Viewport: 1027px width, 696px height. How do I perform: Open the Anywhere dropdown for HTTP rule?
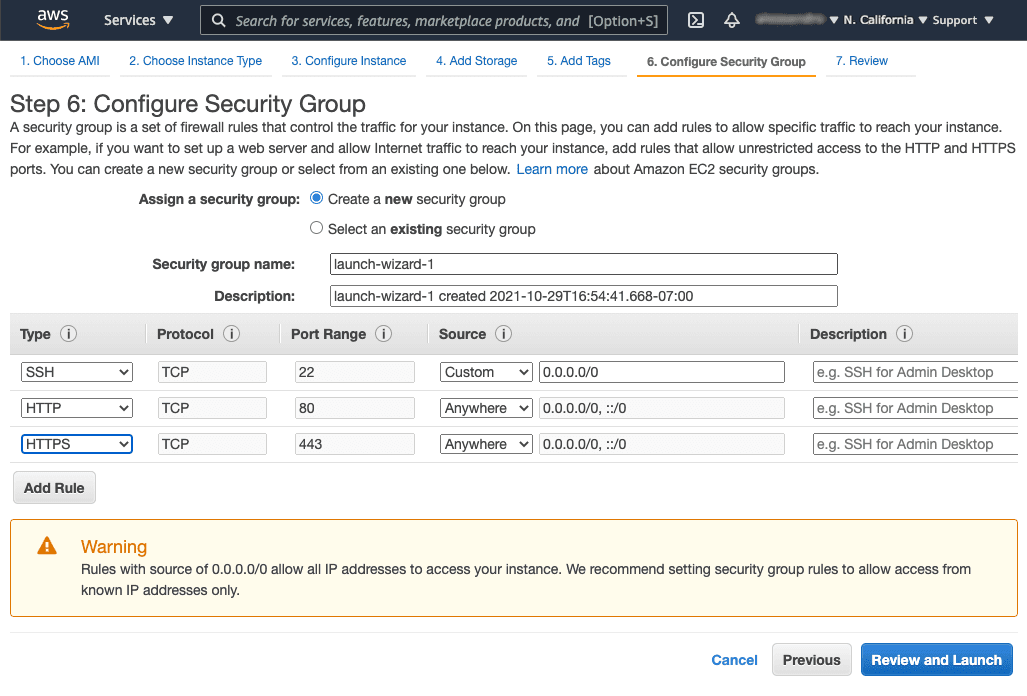[486, 407]
